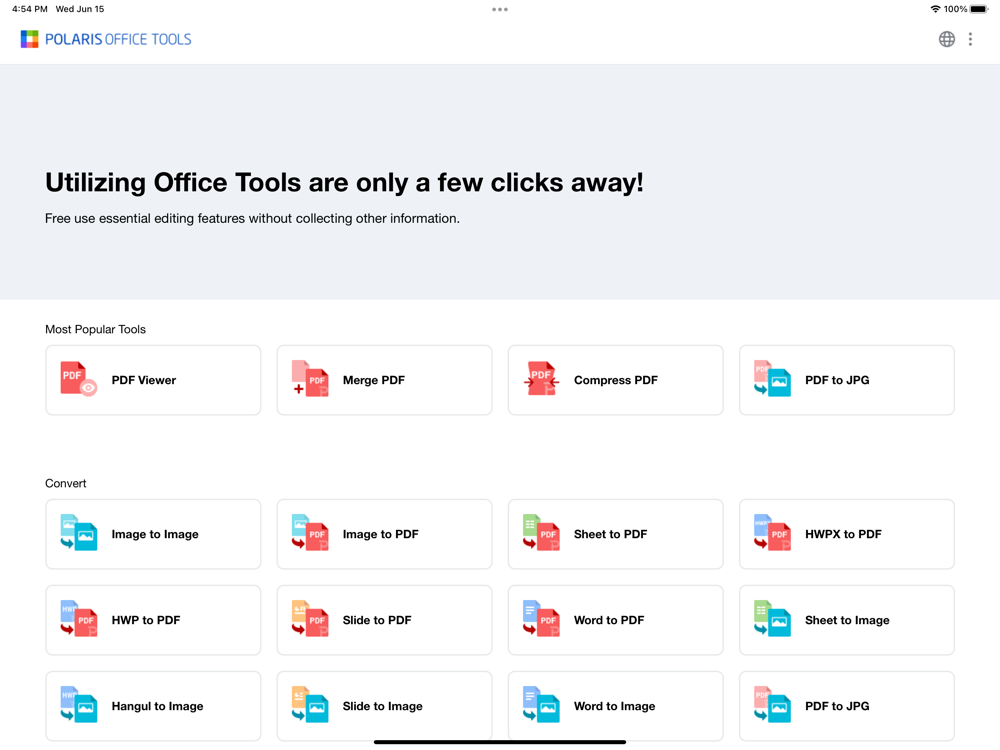The image size is (1000, 750).
Task: Tap the Polaris Office Tools logo
Action: coord(106,40)
